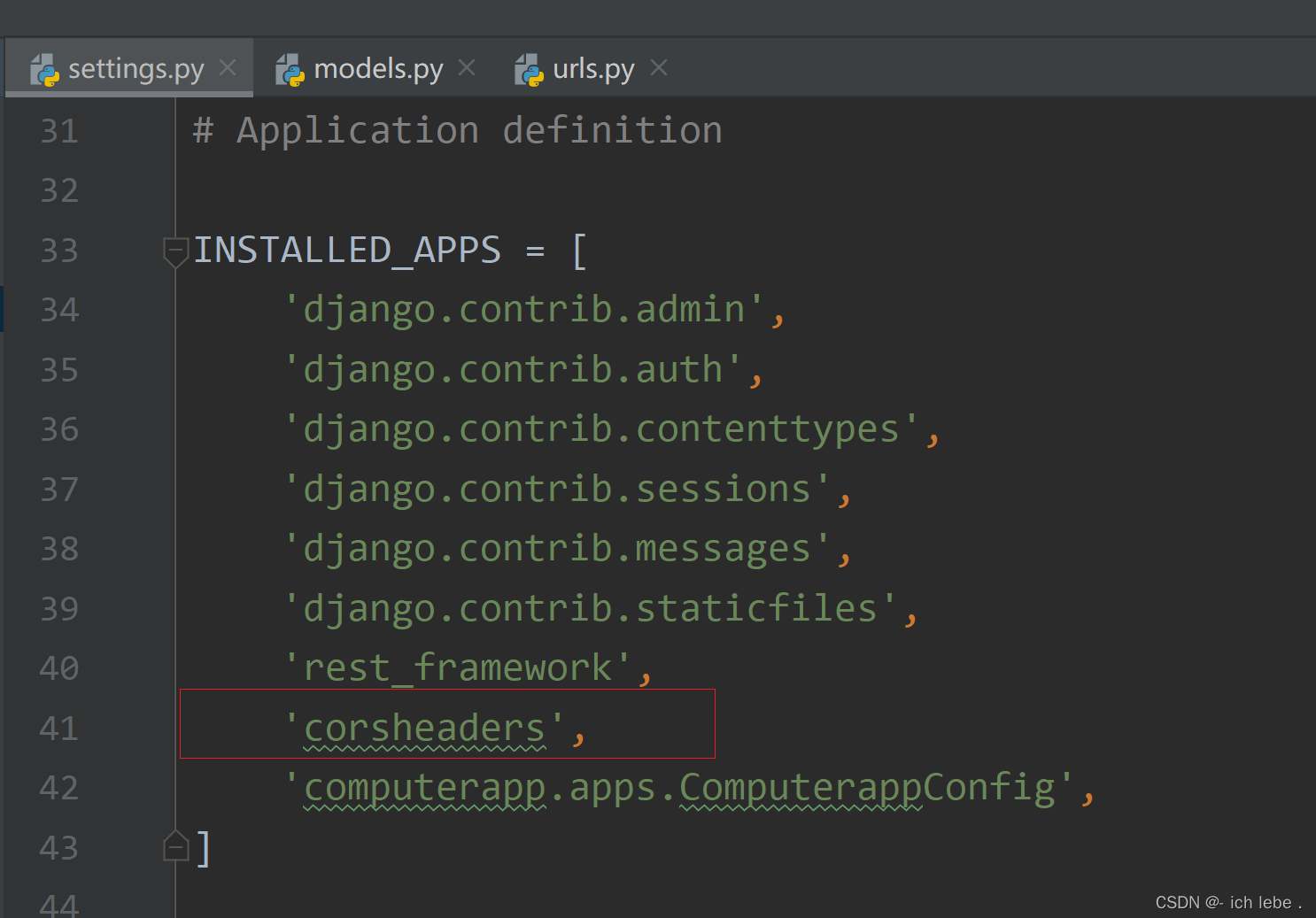Viewport: 1316px width, 918px height.
Task: Open the urls.py editor tab
Action: coord(593,68)
